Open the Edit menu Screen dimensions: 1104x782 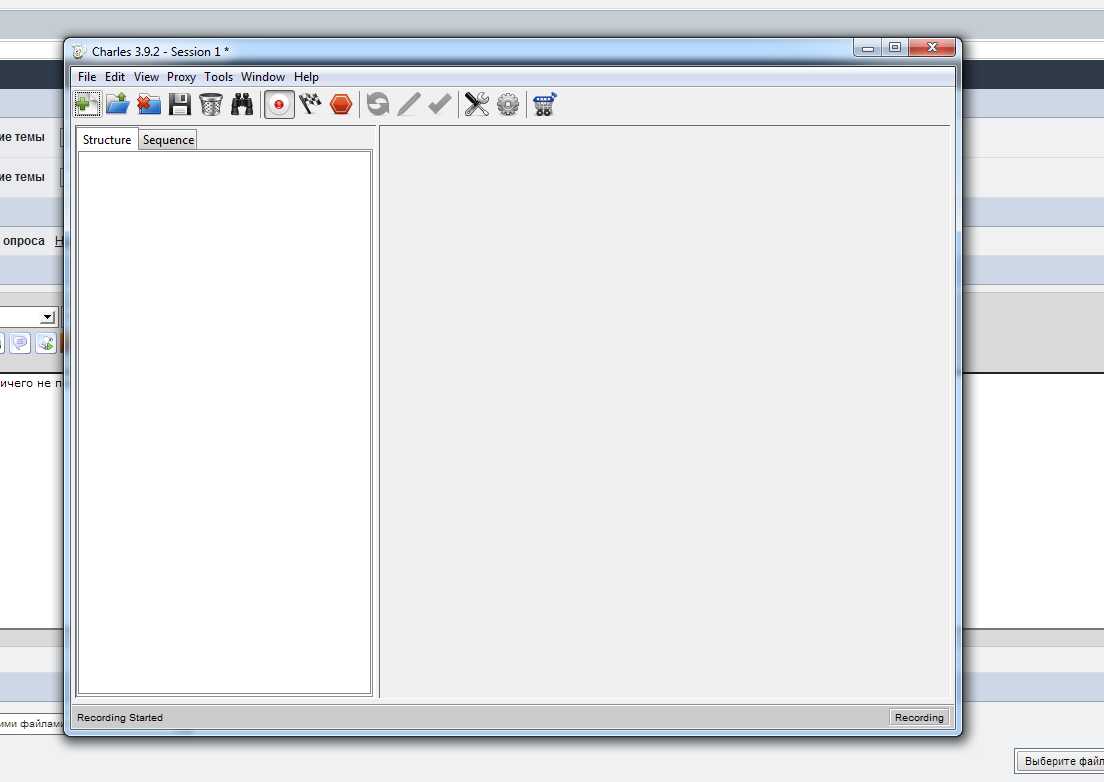pos(115,77)
